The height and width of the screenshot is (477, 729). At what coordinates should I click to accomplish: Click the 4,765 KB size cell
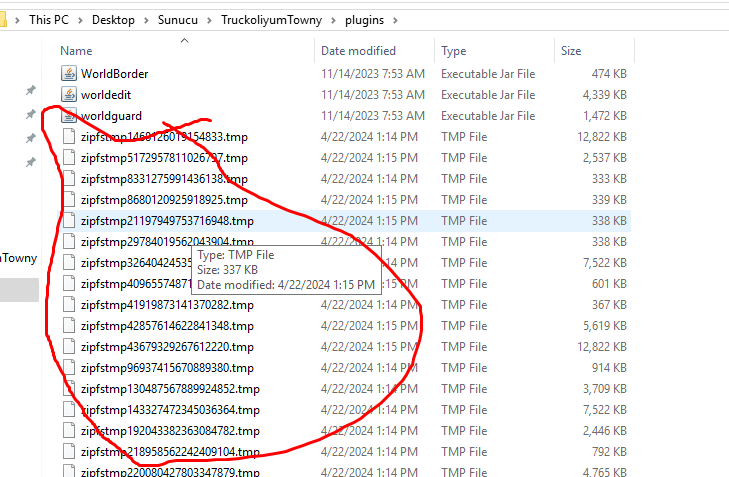point(605,471)
